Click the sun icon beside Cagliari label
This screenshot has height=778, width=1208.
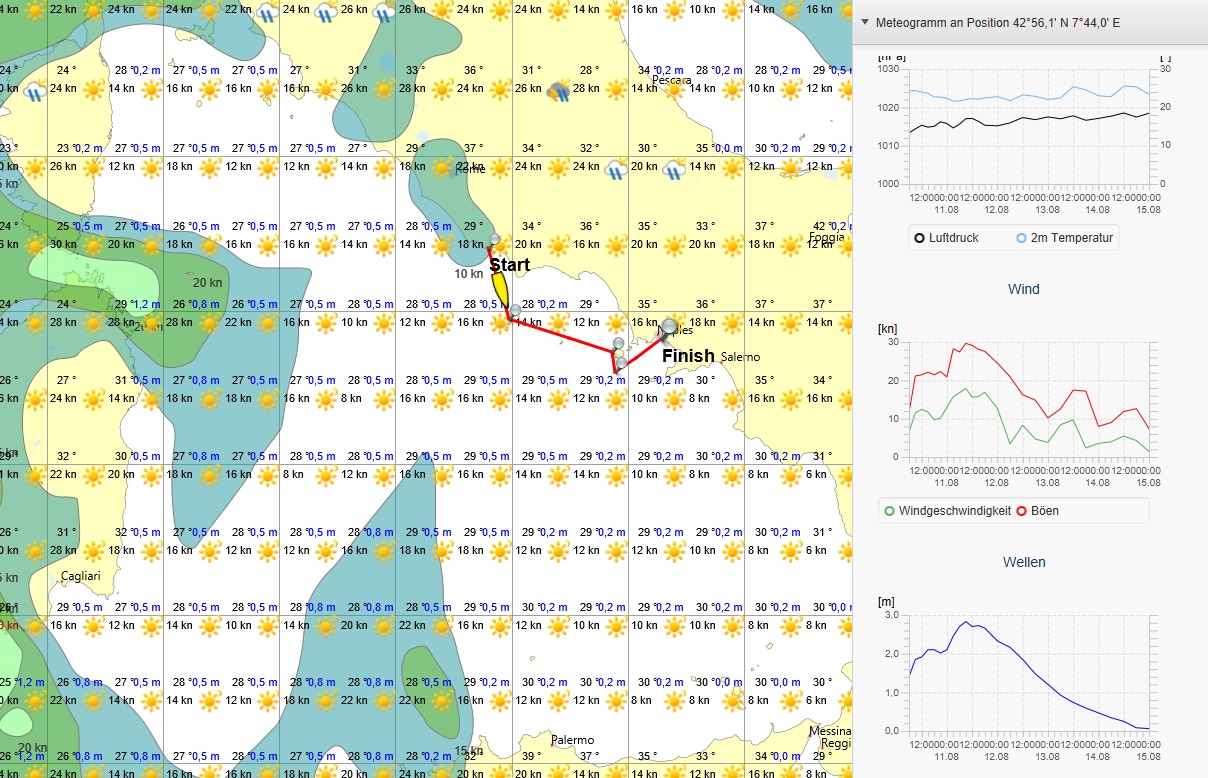[x=93, y=550]
